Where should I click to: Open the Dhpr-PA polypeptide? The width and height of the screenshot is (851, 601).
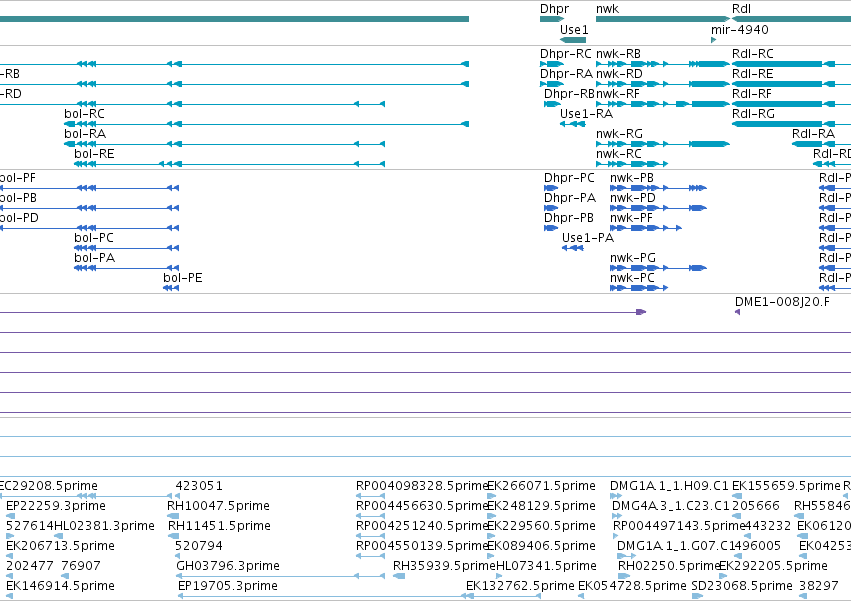570,198
